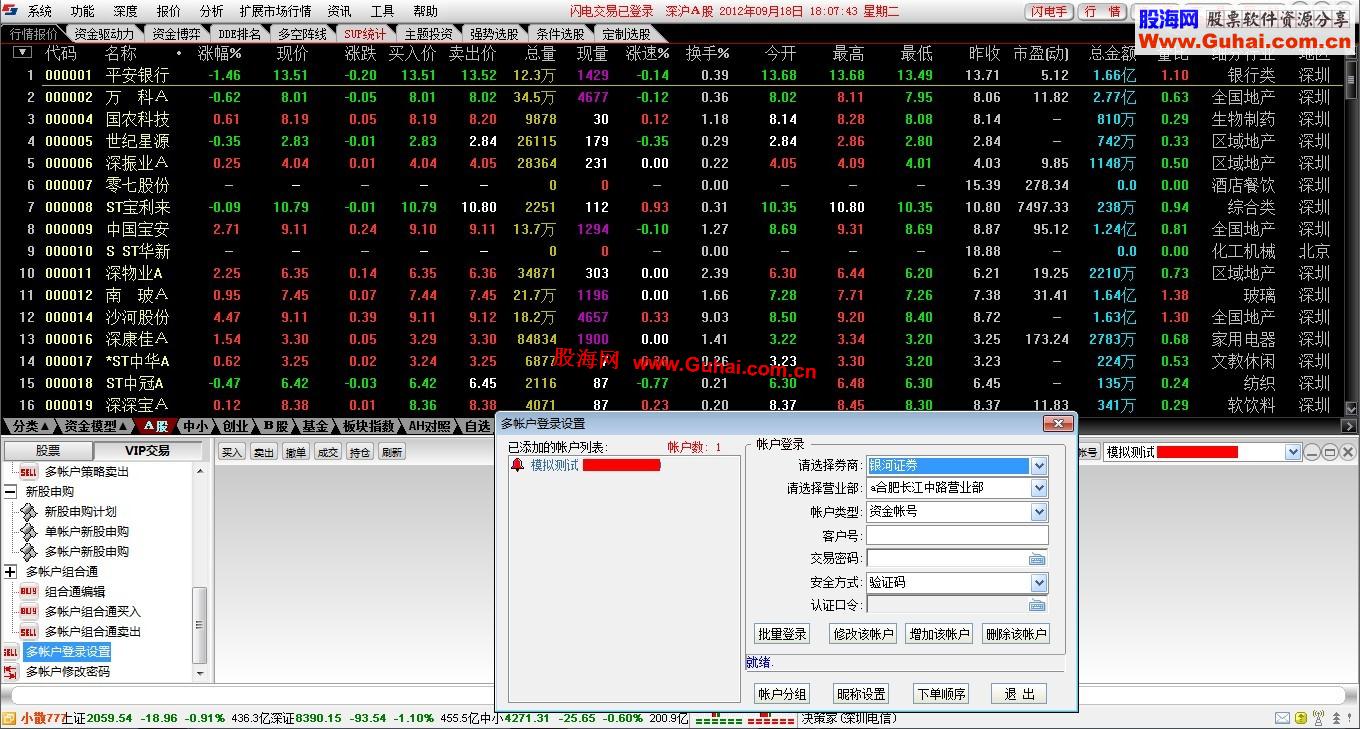Click the 修改该帐户 button
Image resolution: width=1360 pixels, height=729 pixels.
pos(863,634)
